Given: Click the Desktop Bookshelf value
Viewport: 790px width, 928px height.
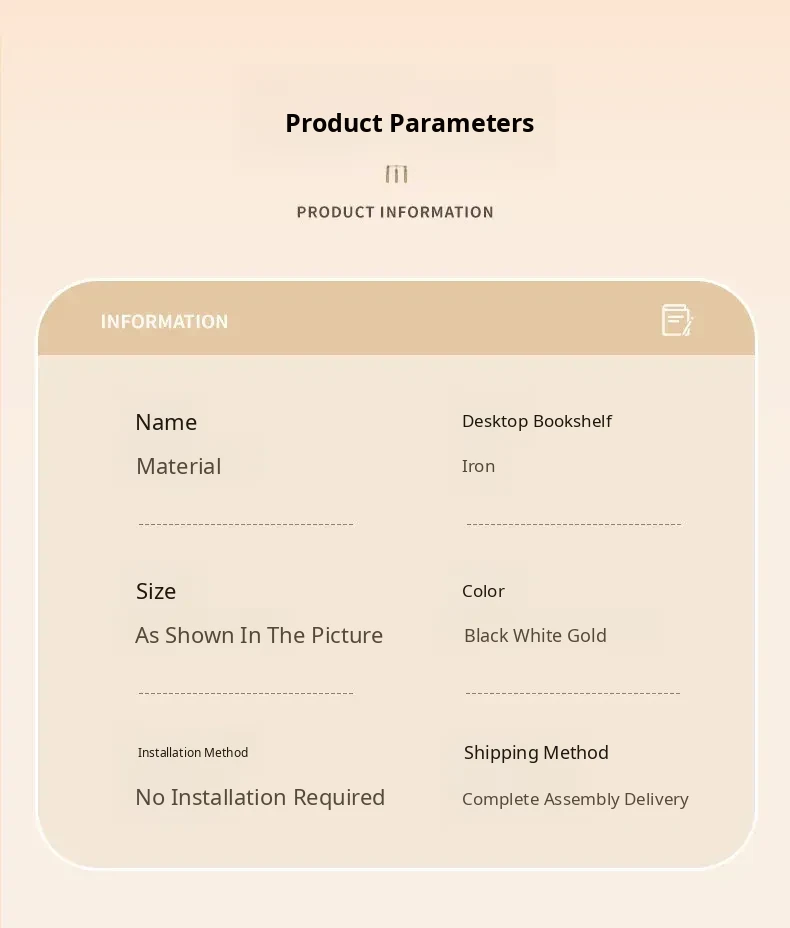Looking at the screenshot, I should 536,421.
